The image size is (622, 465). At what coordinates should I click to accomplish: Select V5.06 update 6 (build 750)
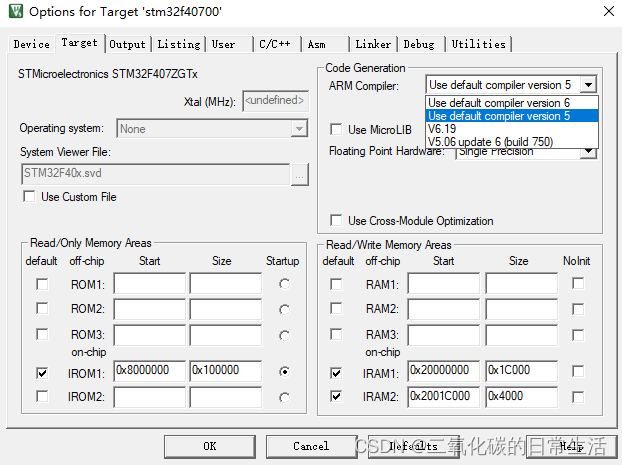click(x=512, y=142)
